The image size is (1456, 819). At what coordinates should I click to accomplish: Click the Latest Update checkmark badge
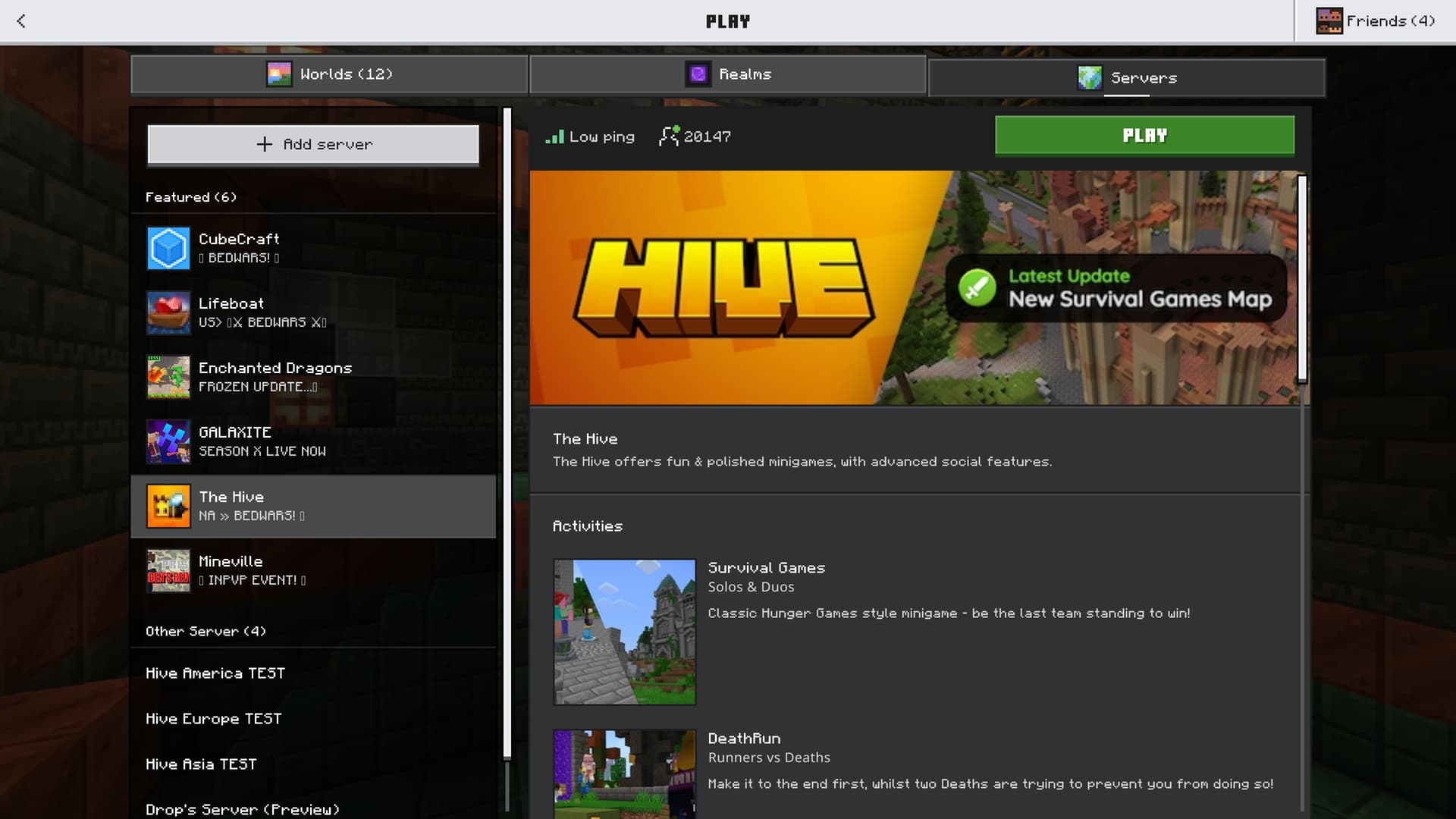(x=977, y=287)
